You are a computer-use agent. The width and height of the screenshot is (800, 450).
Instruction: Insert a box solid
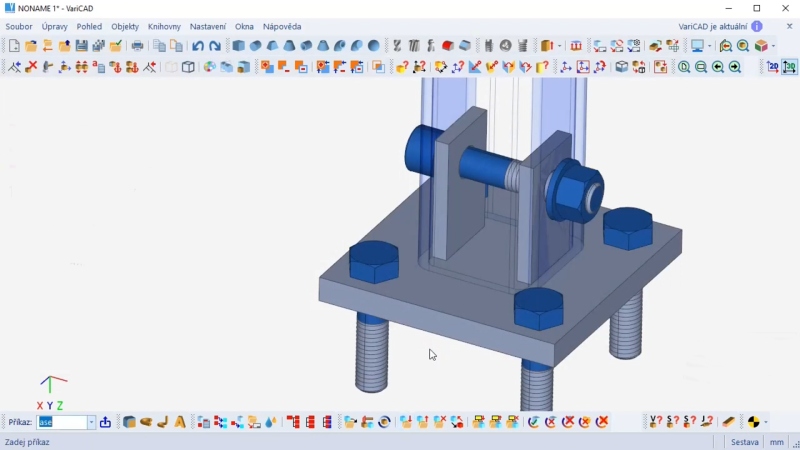click(238, 46)
